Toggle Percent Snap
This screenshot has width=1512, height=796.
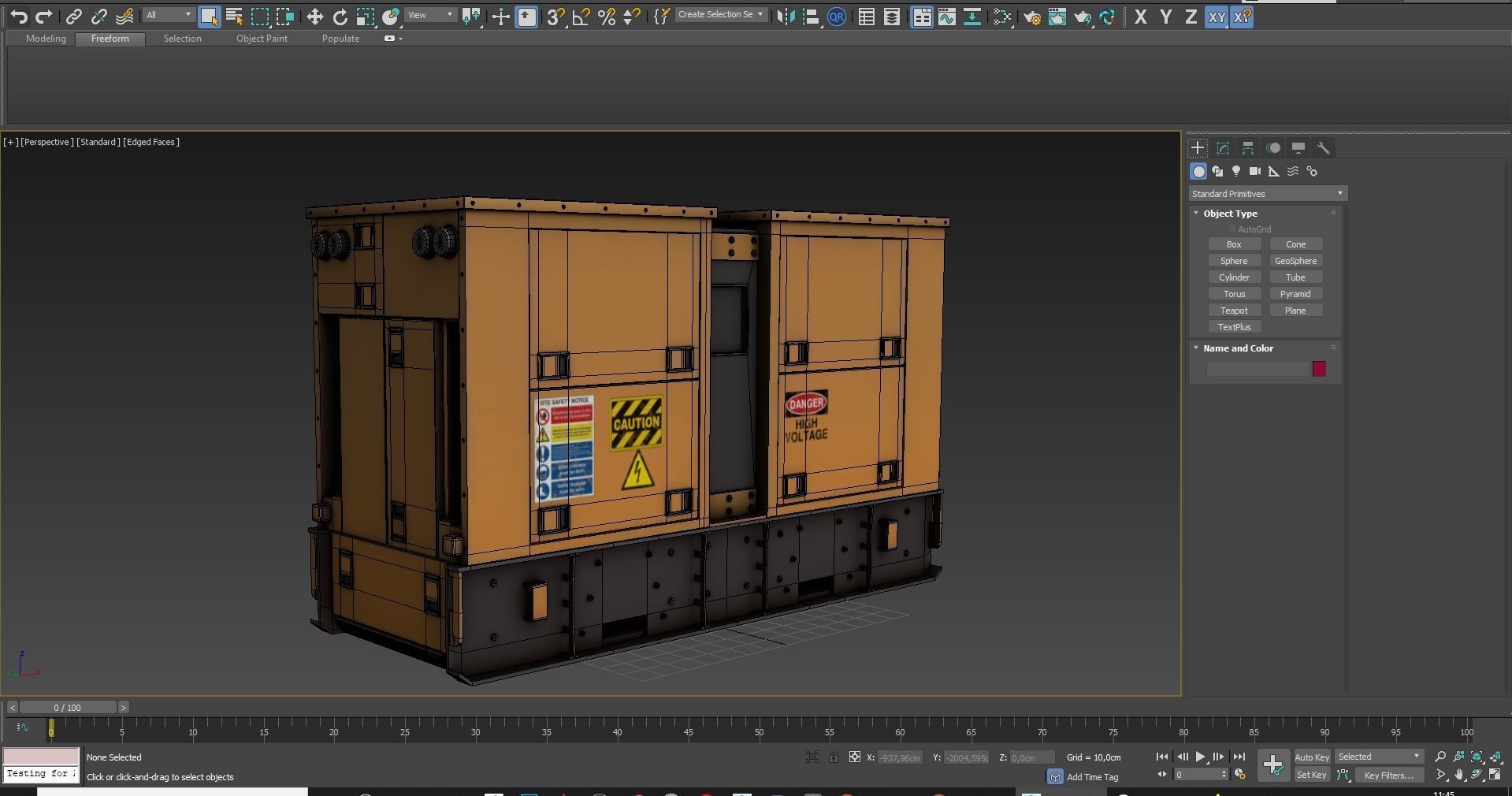pyautogui.click(x=607, y=17)
